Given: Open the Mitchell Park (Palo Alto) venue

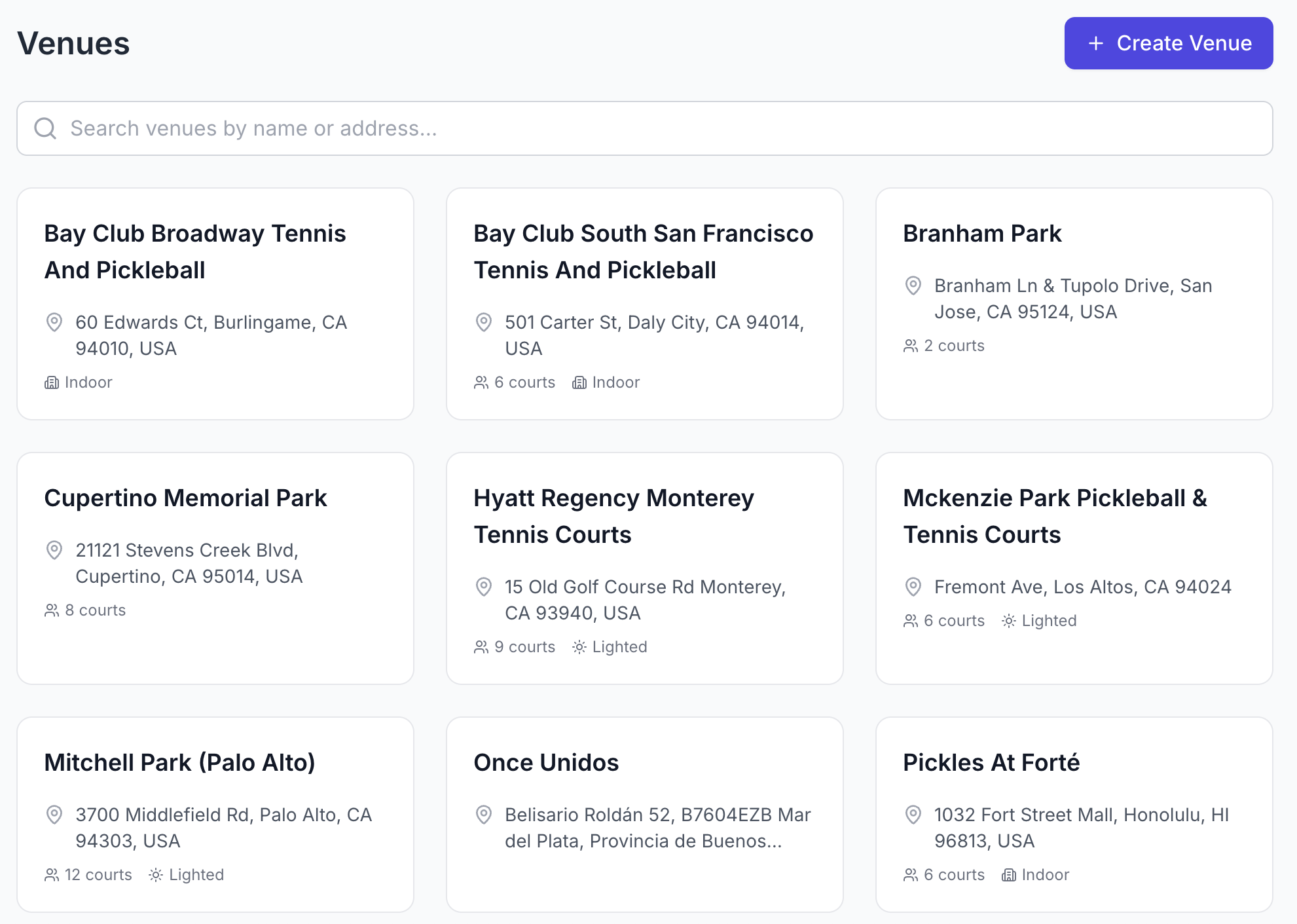Looking at the screenshot, I should pyautogui.click(x=179, y=762).
